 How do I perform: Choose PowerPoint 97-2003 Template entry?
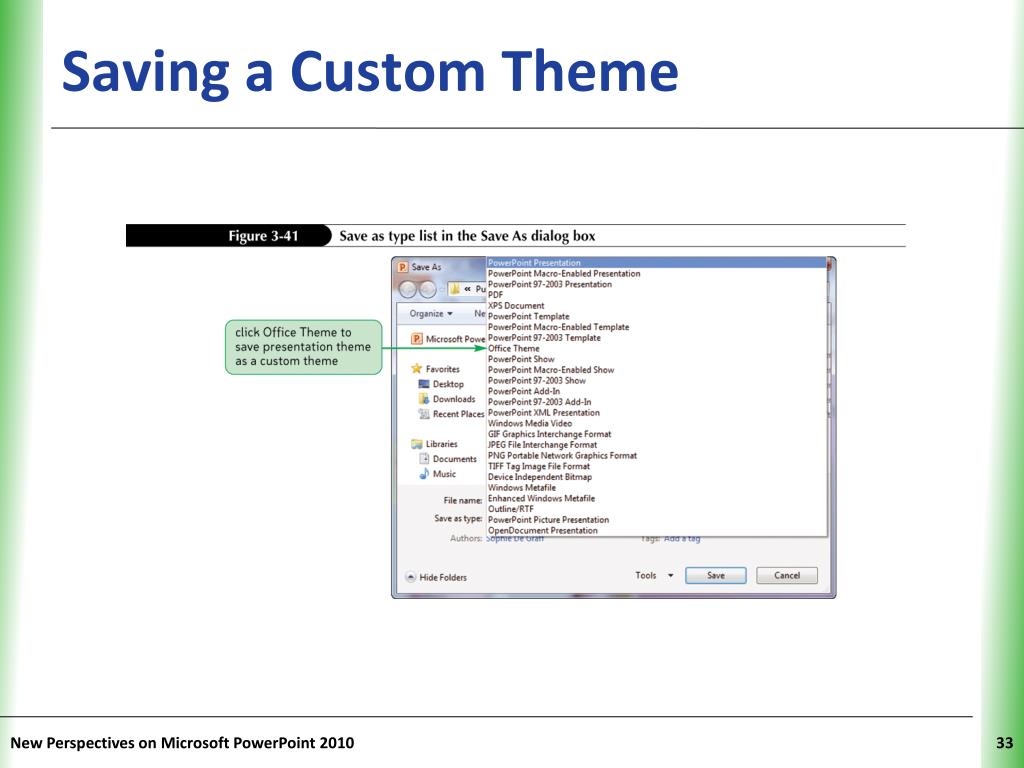click(x=656, y=338)
